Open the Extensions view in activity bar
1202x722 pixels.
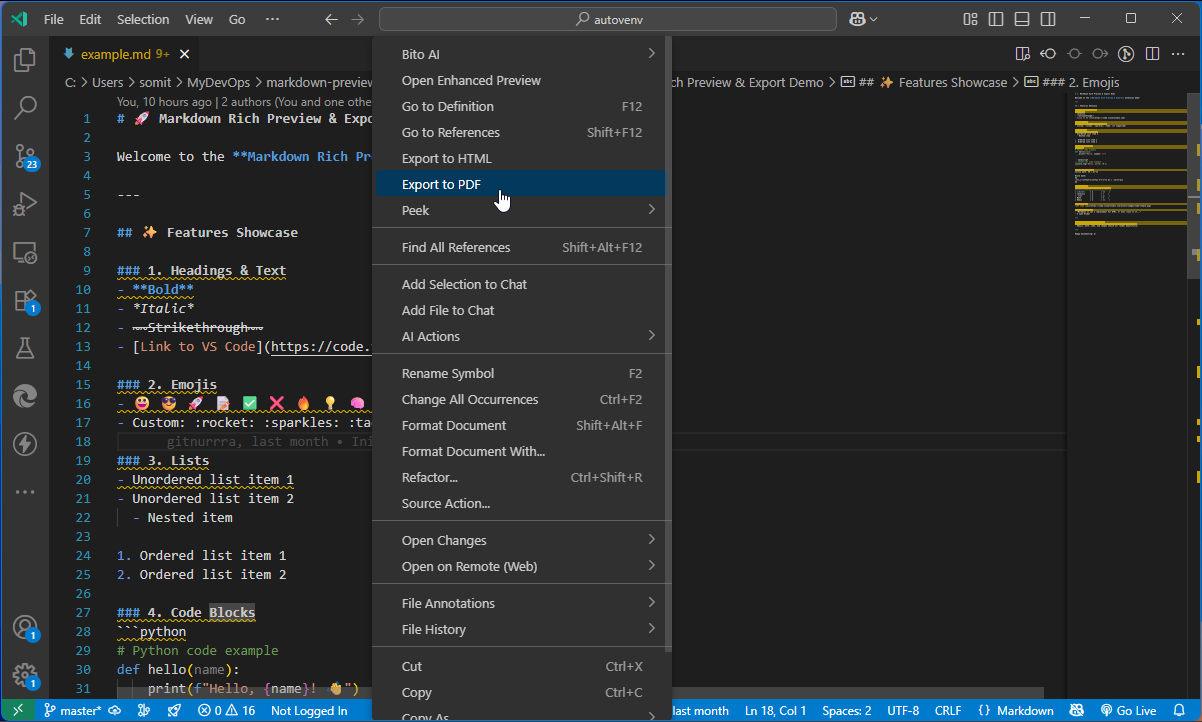25,300
